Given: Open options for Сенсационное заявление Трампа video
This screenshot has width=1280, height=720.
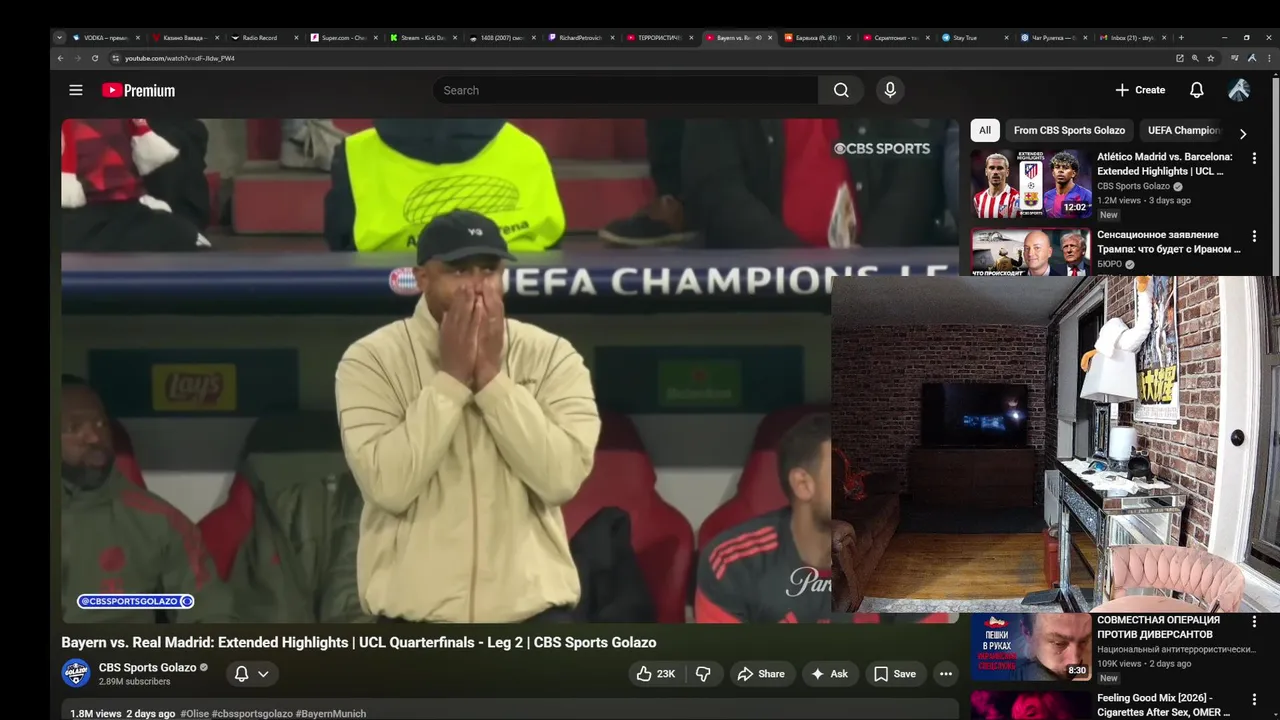Looking at the screenshot, I should (1254, 236).
